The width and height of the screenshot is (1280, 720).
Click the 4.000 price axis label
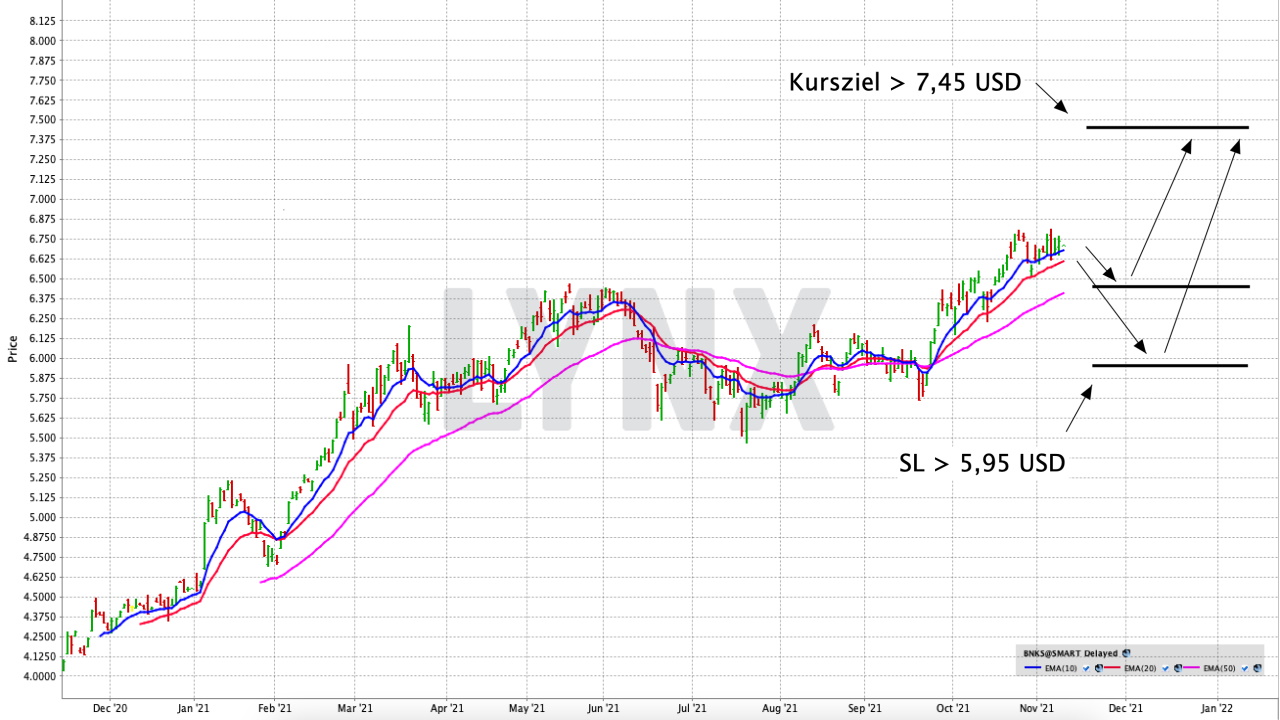[x=42, y=676]
